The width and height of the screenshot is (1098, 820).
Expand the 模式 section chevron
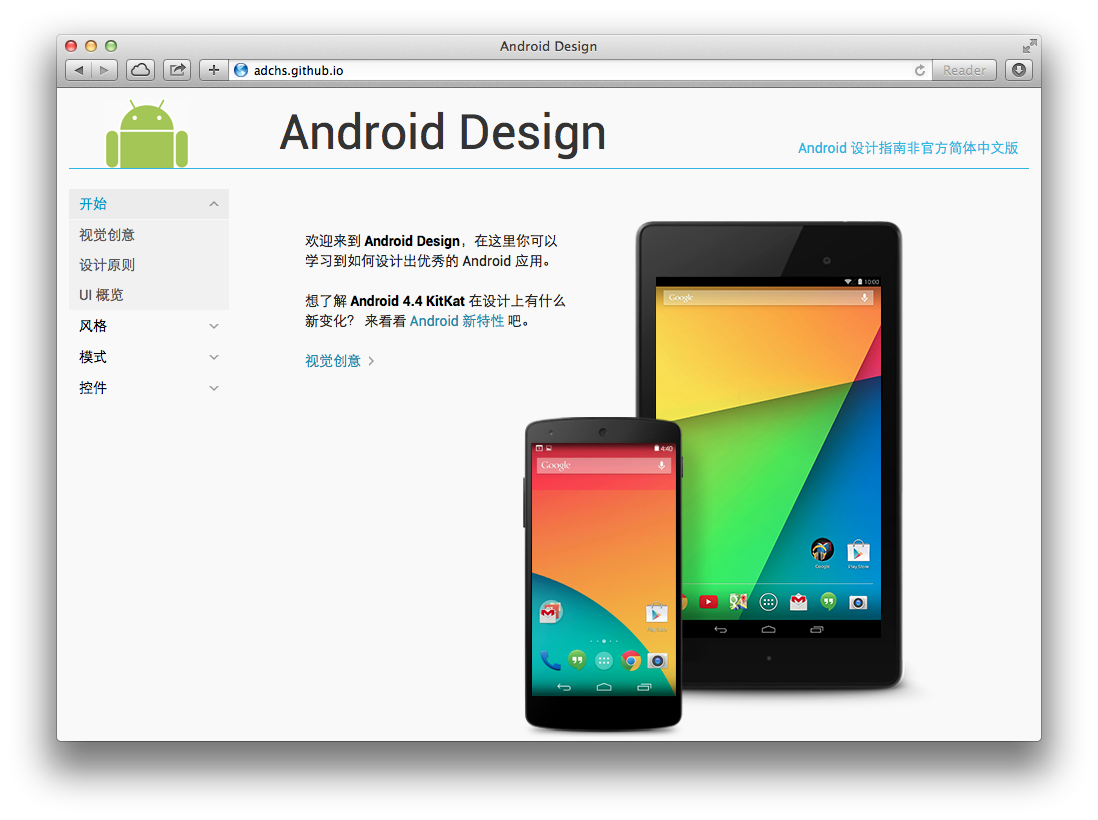[x=214, y=357]
